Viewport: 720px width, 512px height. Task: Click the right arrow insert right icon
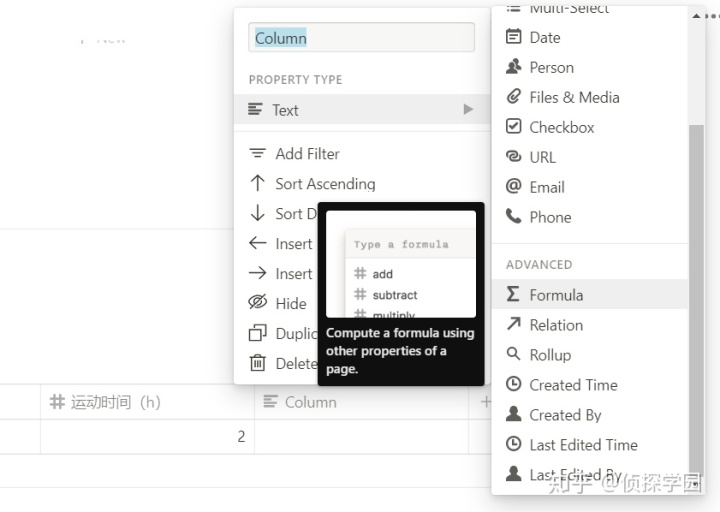(258, 273)
